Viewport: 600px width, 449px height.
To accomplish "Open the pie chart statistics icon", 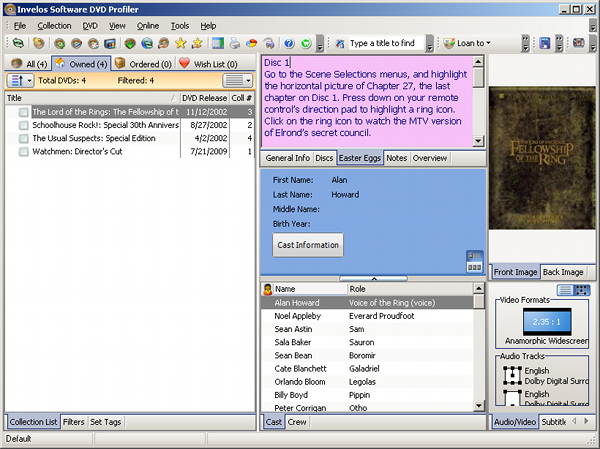I will (x=251, y=43).
